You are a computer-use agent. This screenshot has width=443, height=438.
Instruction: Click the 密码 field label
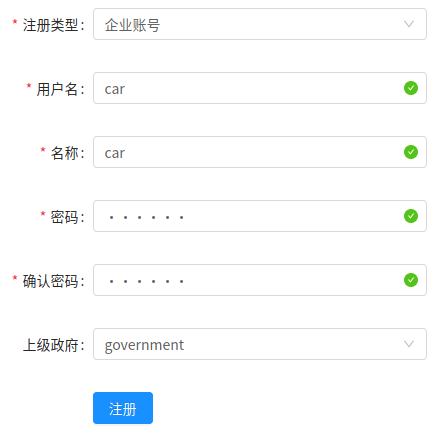65,217
